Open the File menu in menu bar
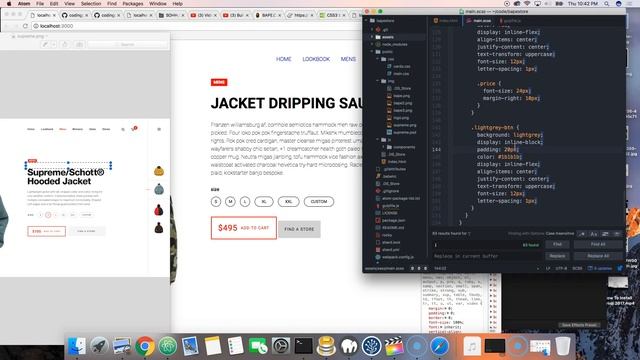640x360 pixels. pos(40,4)
